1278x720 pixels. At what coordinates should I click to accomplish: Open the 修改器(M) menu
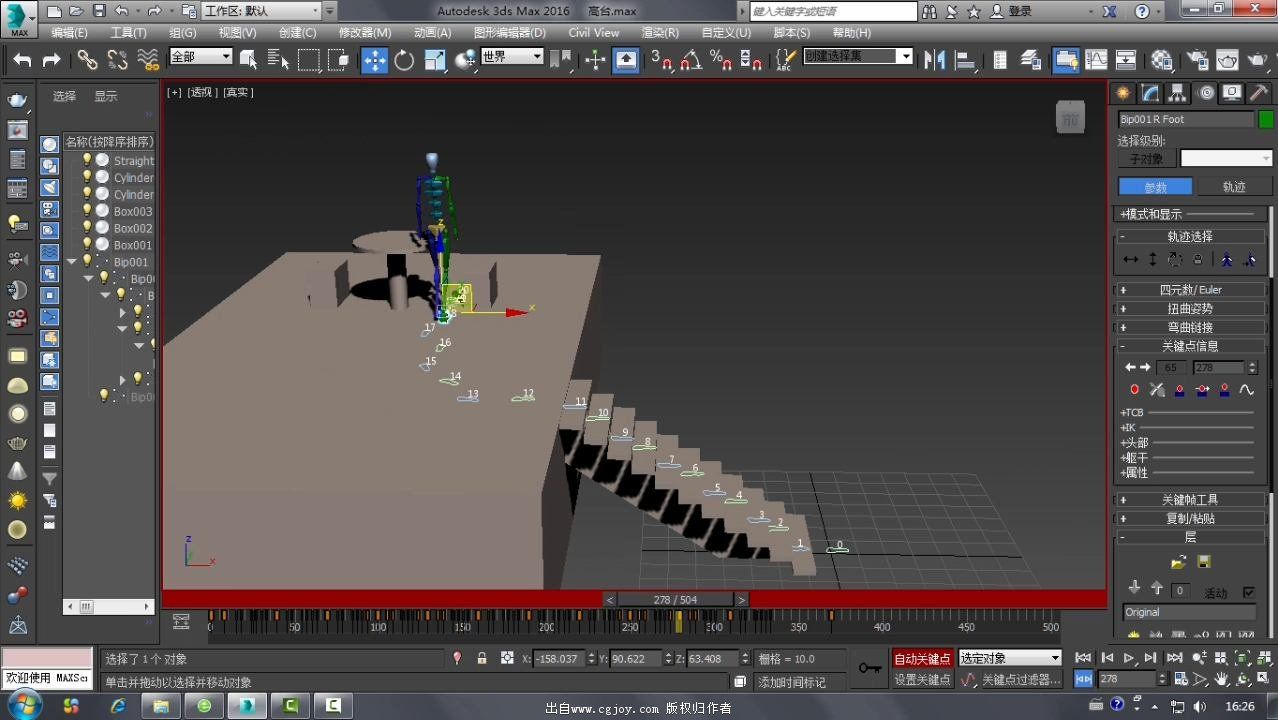tap(365, 32)
